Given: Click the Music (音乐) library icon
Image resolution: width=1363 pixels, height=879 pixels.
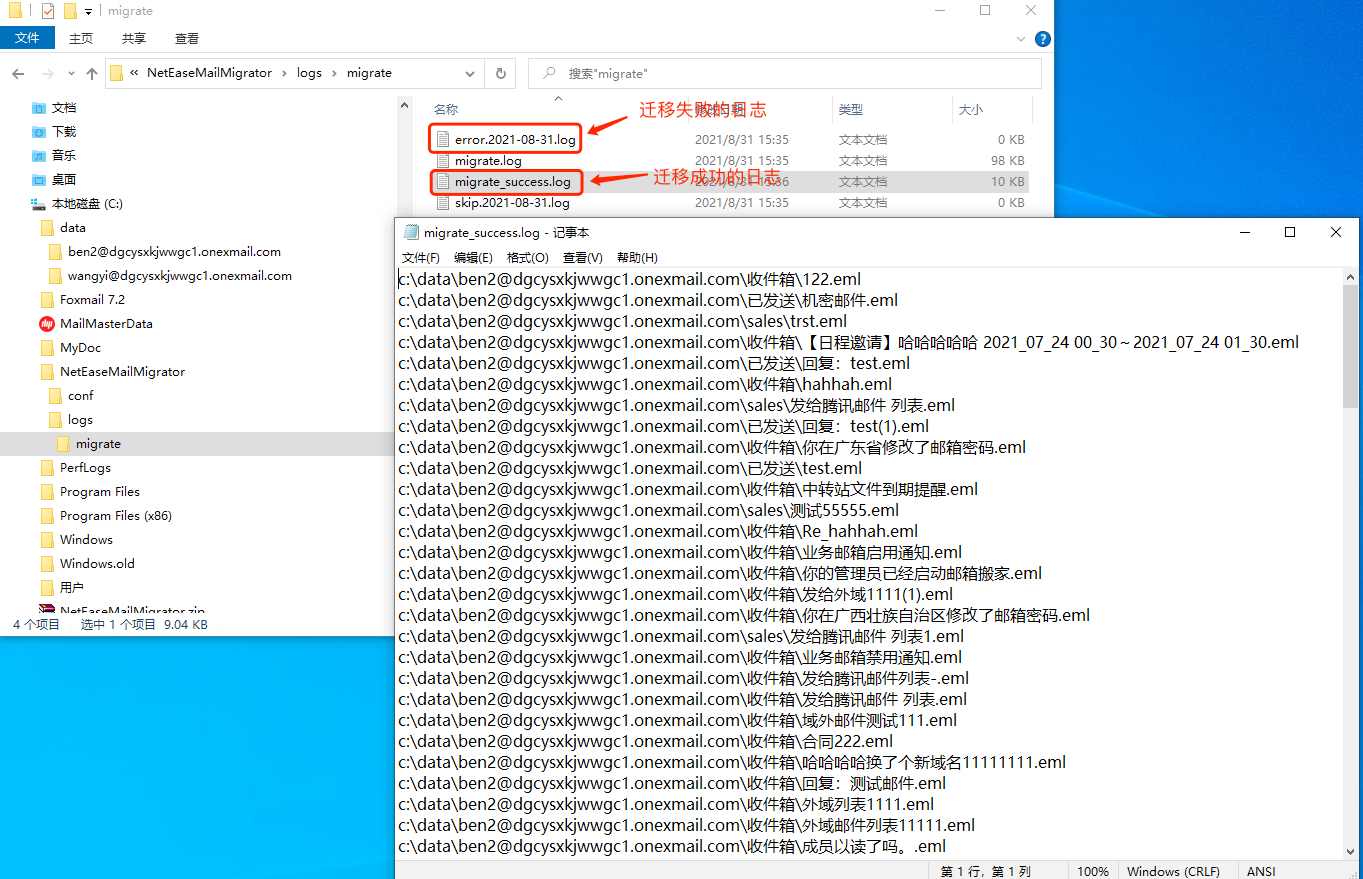Looking at the screenshot, I should tap(39, 156).
